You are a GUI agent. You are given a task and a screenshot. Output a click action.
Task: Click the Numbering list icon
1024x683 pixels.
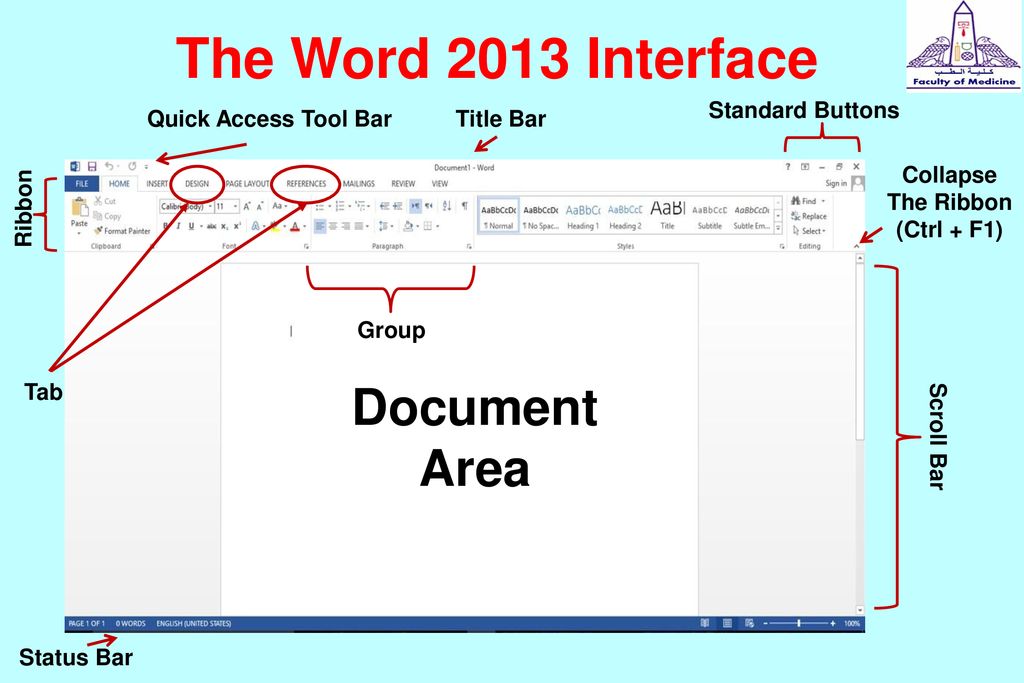340,206
